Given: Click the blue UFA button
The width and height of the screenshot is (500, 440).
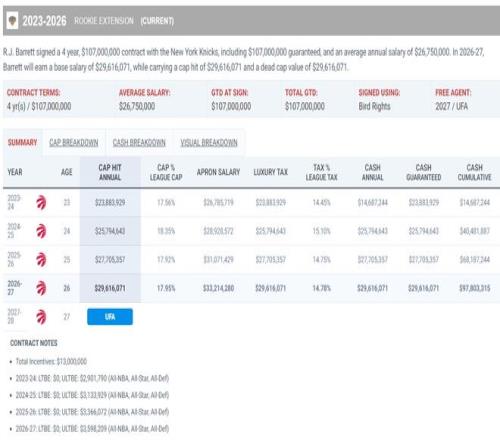Looking at the screenshot, I should click(110, 317).
